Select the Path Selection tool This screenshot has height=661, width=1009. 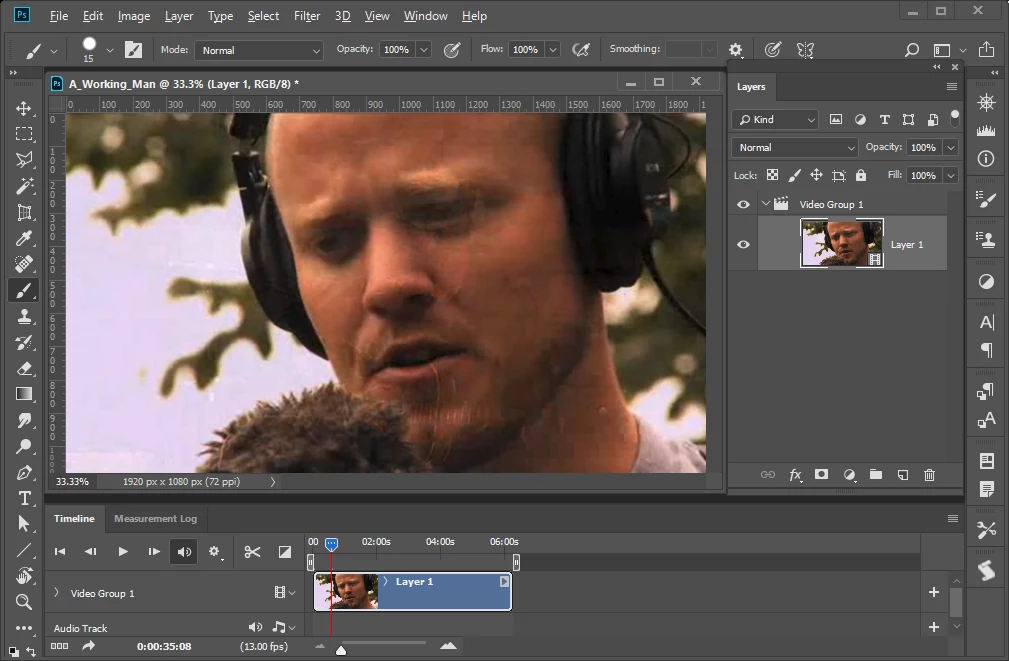[24, 524]
